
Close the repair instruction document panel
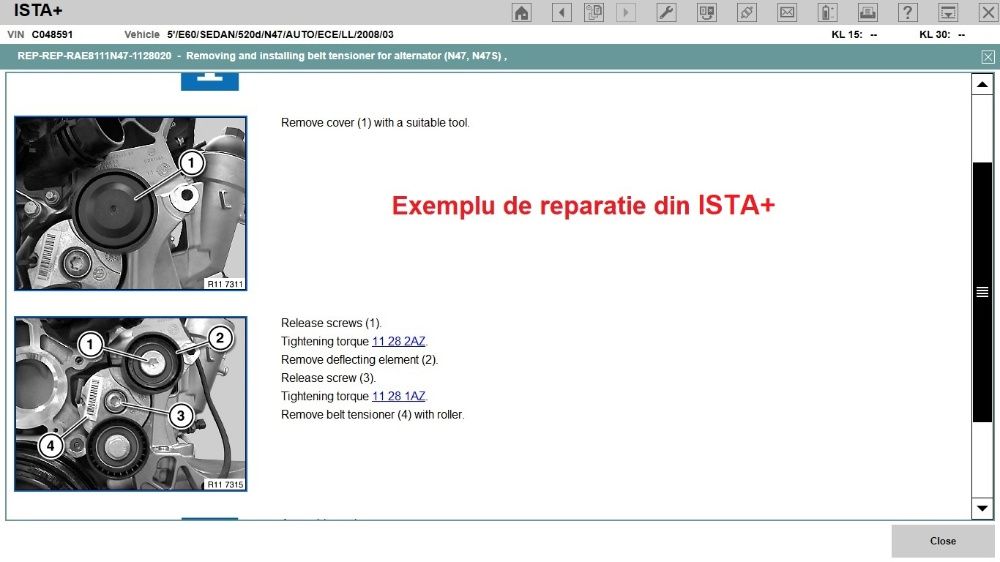pyautogui.click(x=988, y=57)
